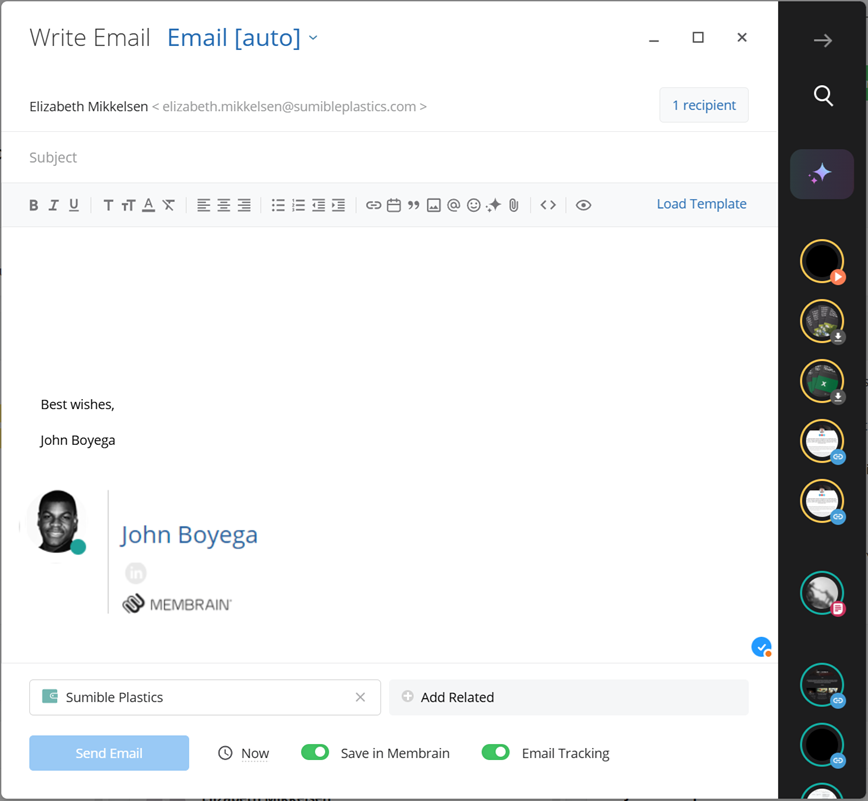Screen dimensions: 868x801
Task: Click the Add Related field
Action: click(569, 697)
